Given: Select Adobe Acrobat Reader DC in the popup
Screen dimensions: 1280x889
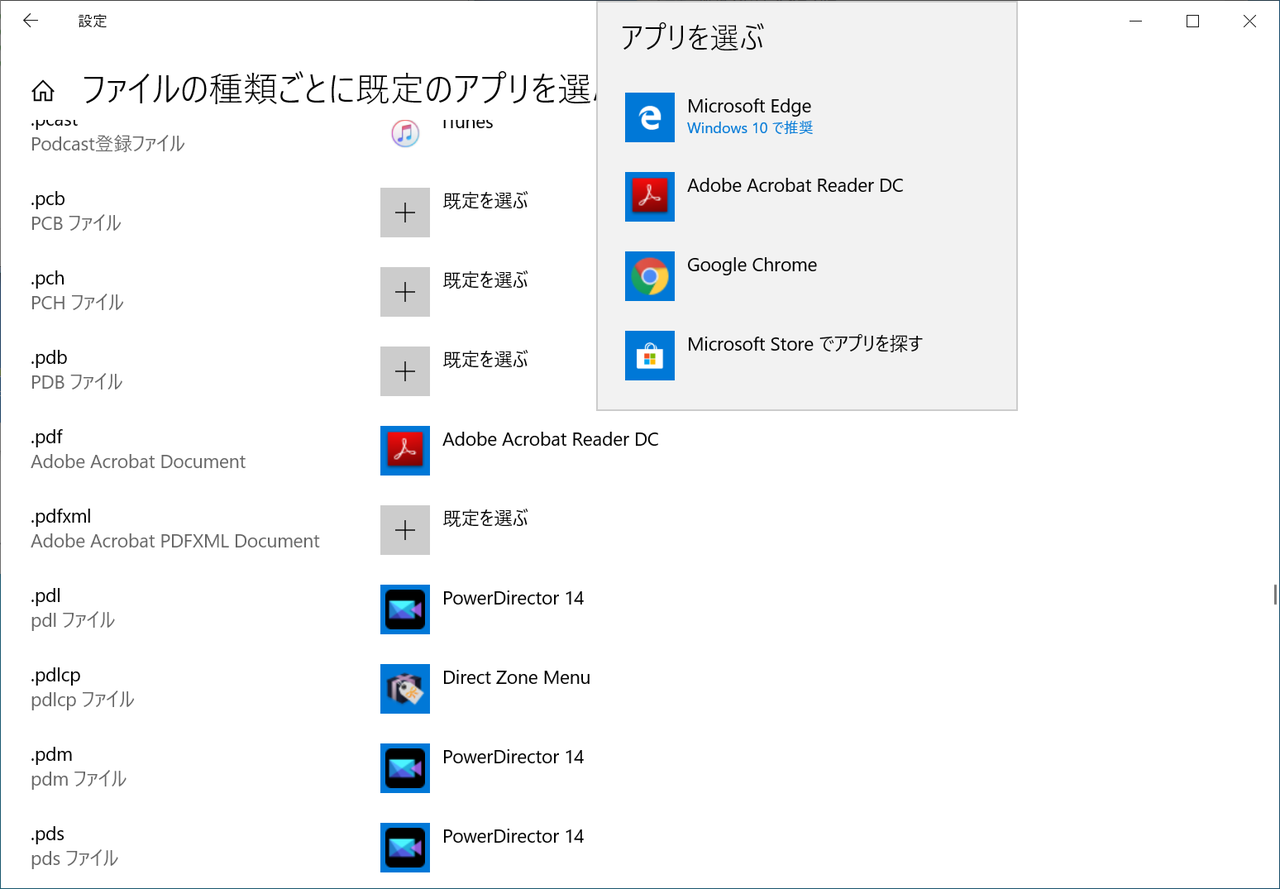Looking at the screenshot, I should [807, 197].
